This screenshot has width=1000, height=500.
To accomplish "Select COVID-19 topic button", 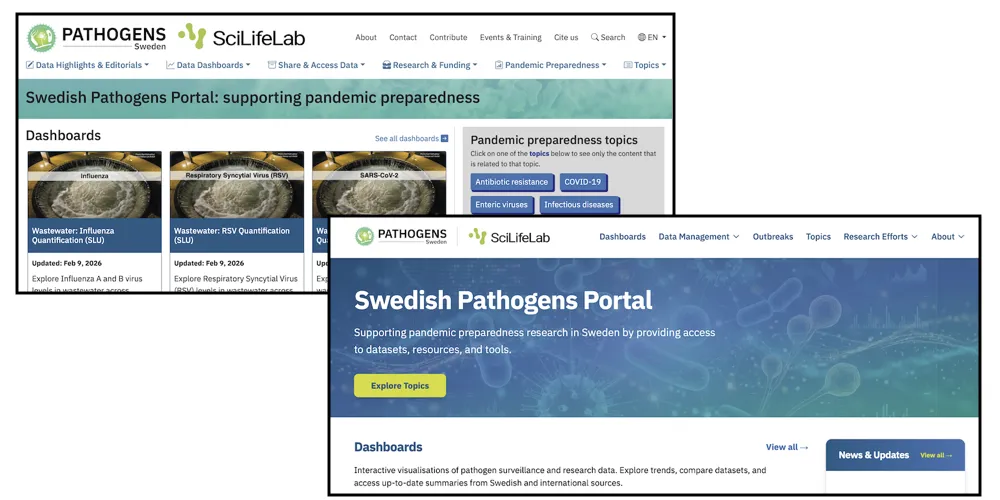I will (583, 182).
